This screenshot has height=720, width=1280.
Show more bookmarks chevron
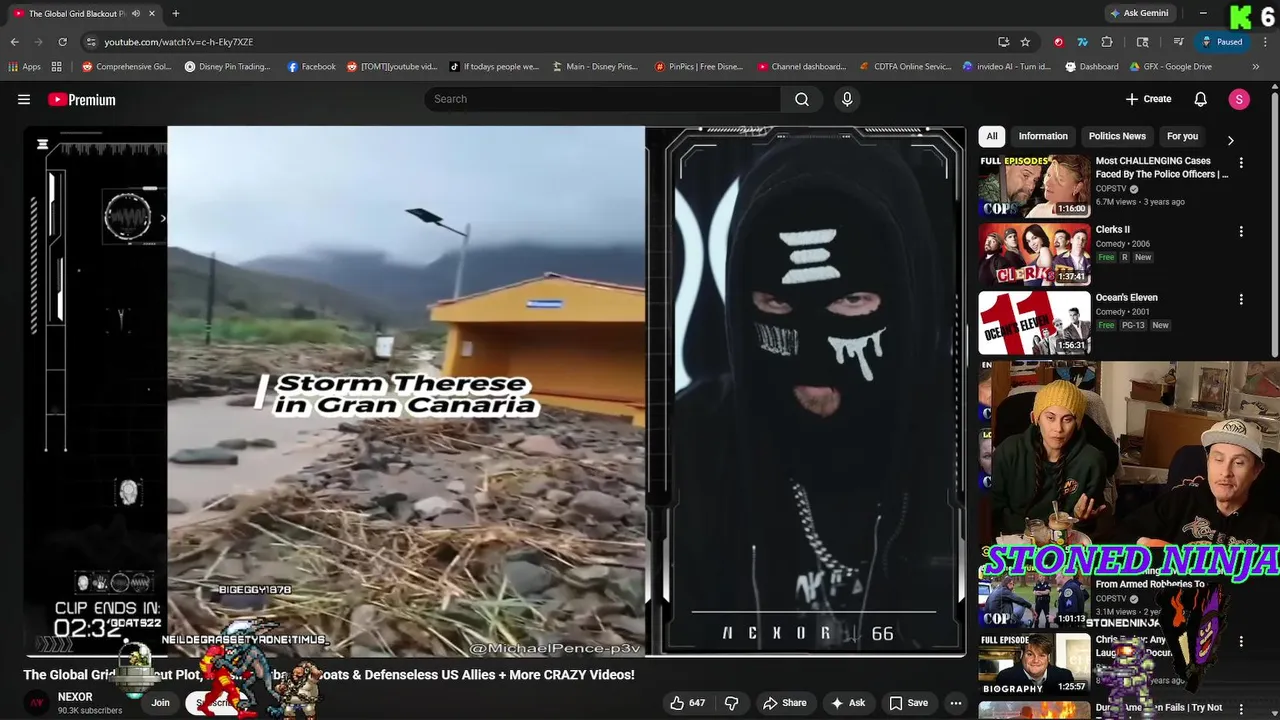1256,67
